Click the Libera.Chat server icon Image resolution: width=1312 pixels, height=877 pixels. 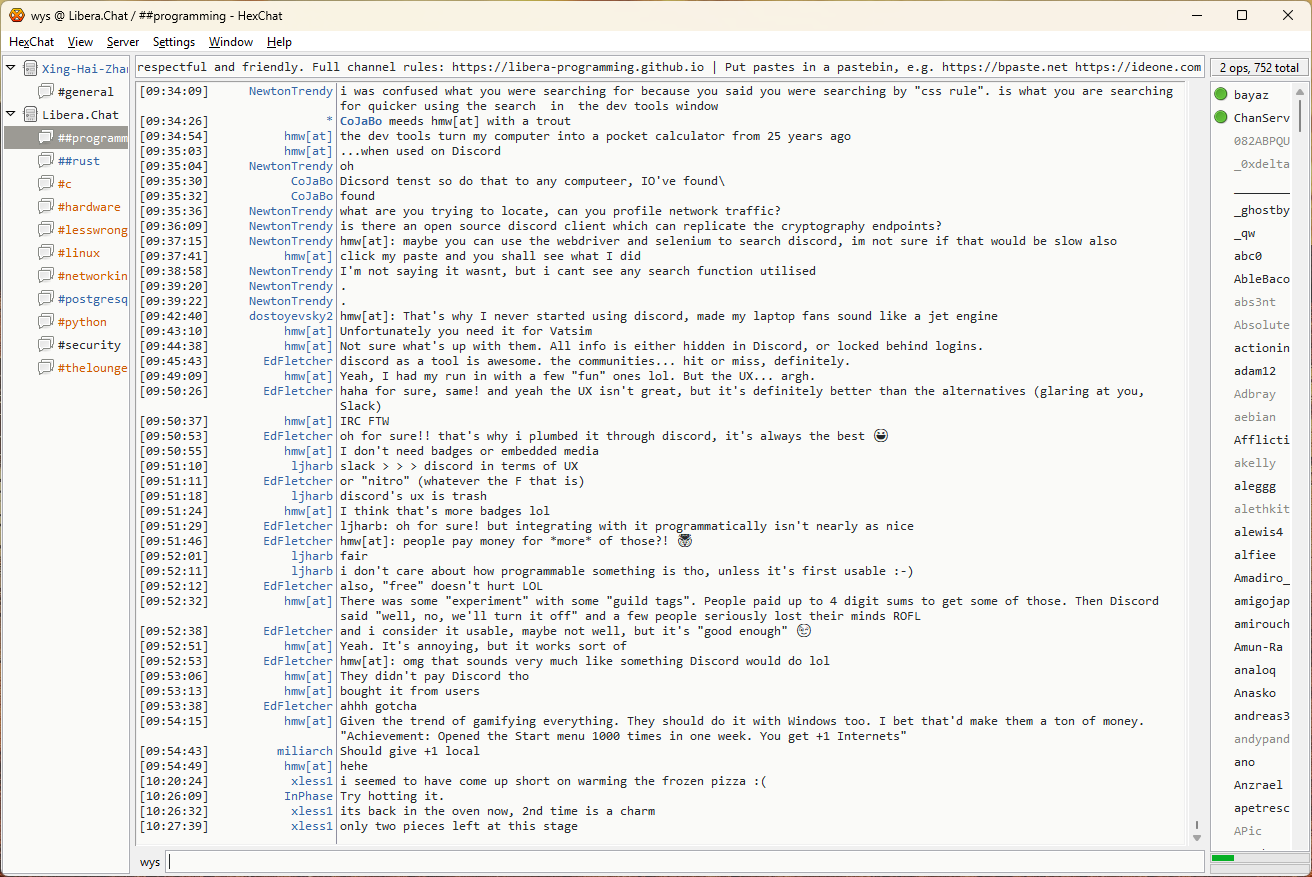[30, 115]
